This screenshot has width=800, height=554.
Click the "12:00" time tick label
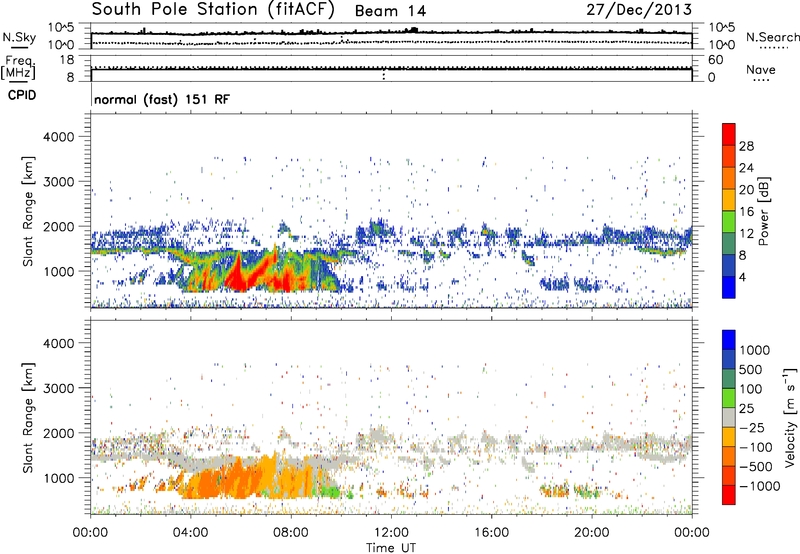pos(391,533)
